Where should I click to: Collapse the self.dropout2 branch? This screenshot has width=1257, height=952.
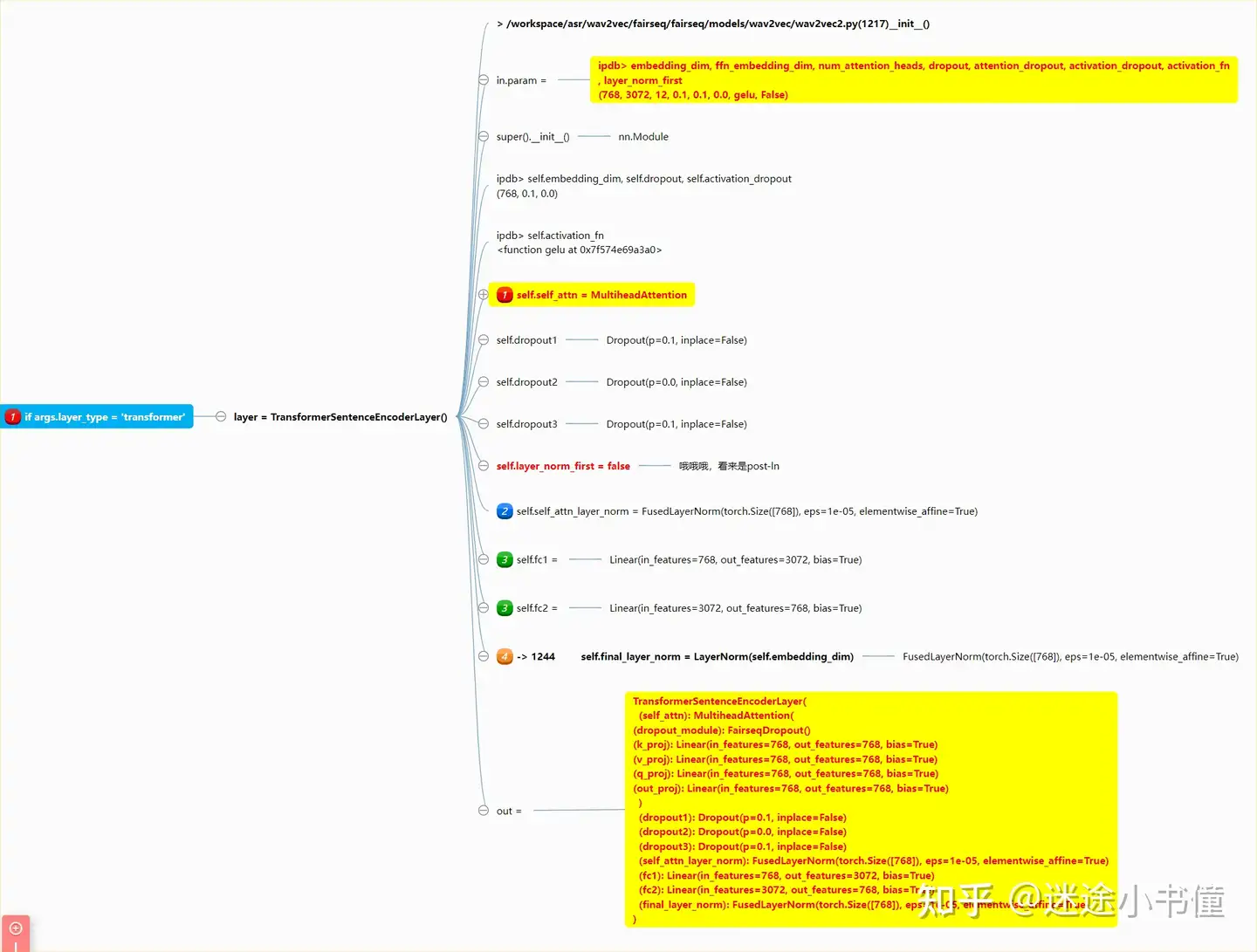tap(484, 382)
